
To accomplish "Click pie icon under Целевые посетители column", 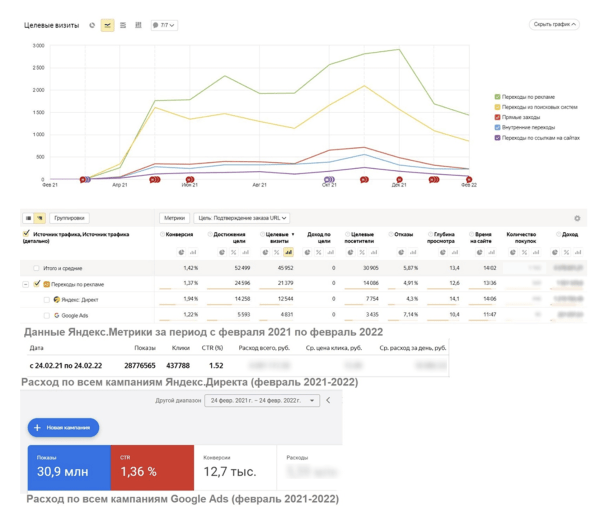I will pyautogui.click(x=351, y=252).
